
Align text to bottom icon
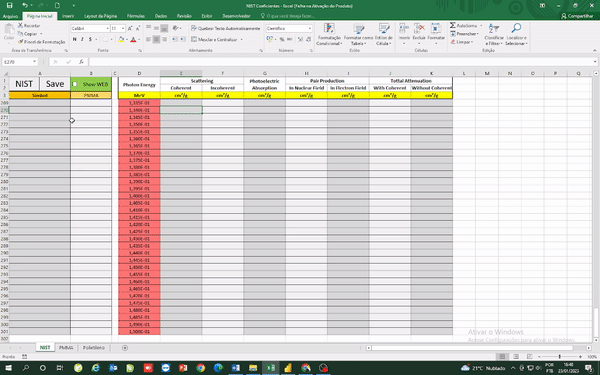[x=164, y=28]
